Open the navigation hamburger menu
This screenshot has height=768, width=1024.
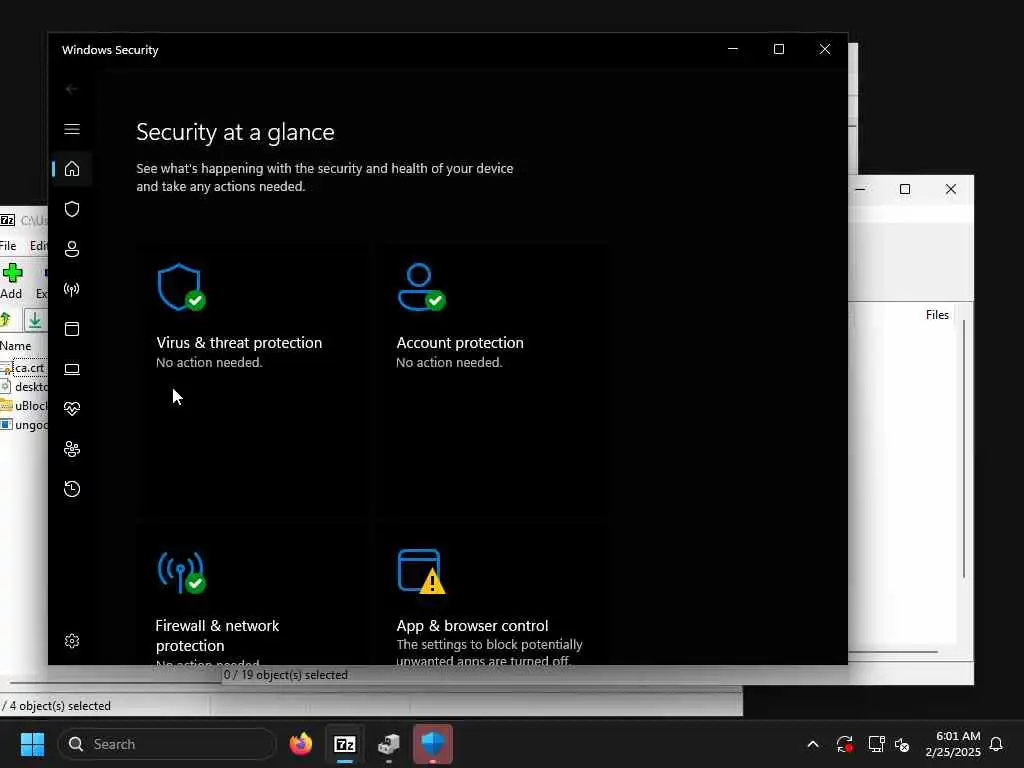[x=72, y=129]
